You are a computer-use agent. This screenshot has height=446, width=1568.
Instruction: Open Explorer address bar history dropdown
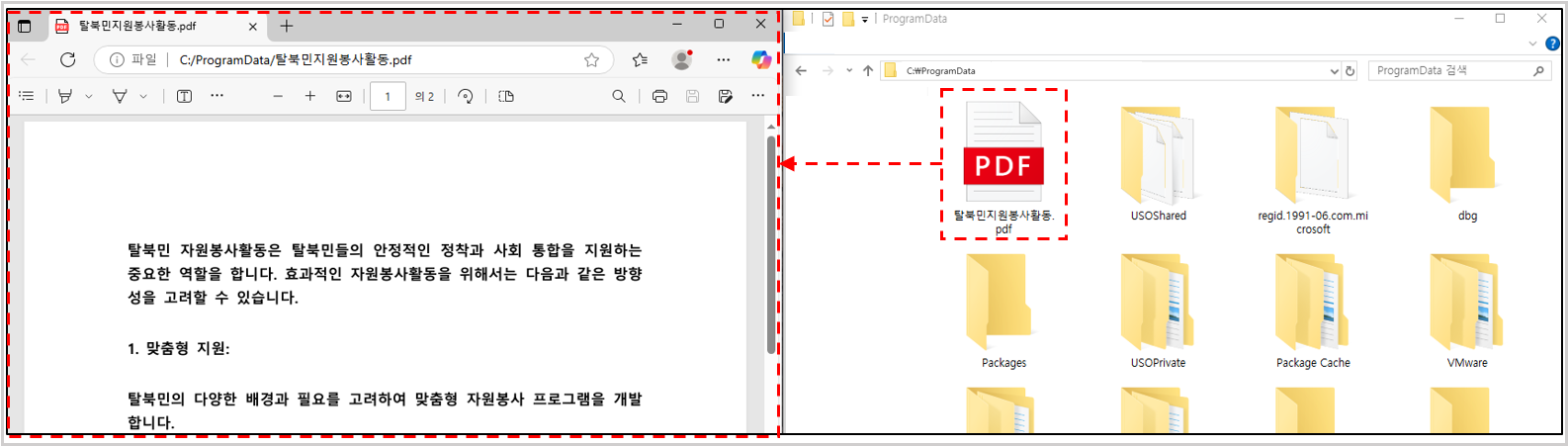[x=1334, y=71]
